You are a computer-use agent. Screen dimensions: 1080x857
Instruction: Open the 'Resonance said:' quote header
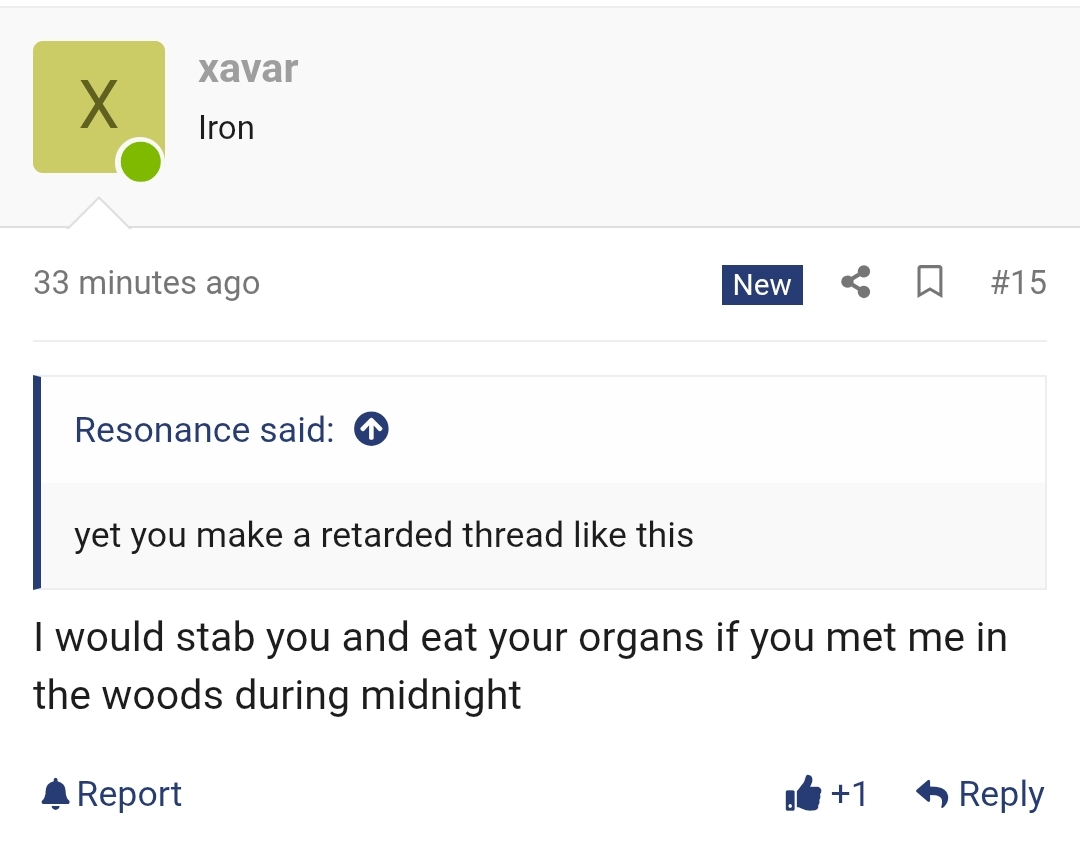(205, 430)
